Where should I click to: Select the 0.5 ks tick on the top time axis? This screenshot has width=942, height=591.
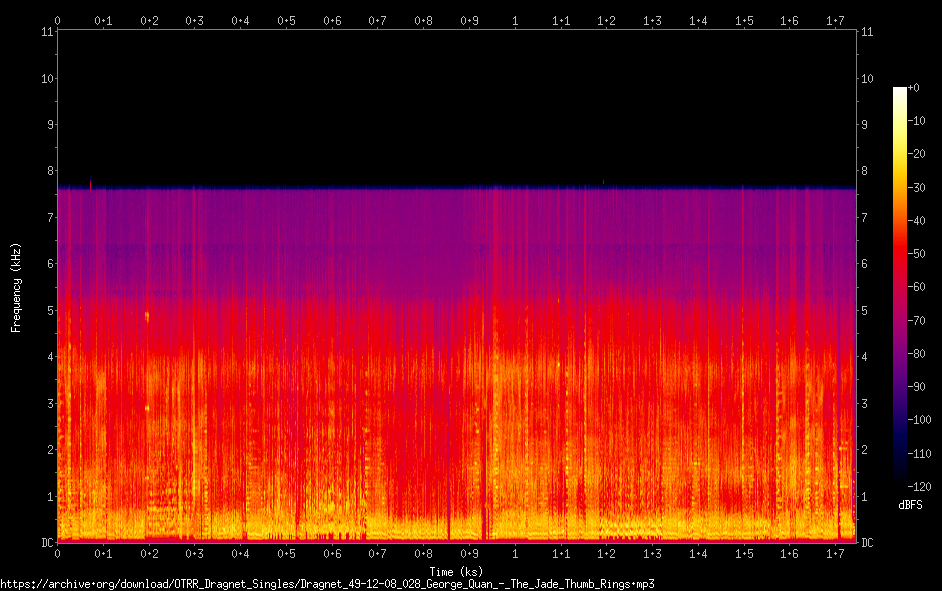click(286, 20)
